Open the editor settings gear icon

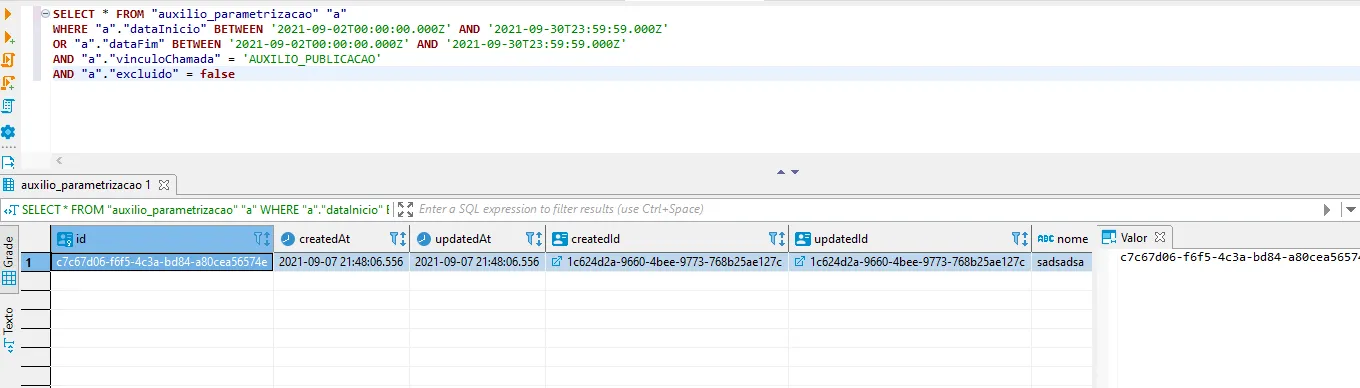click(8, 132)
